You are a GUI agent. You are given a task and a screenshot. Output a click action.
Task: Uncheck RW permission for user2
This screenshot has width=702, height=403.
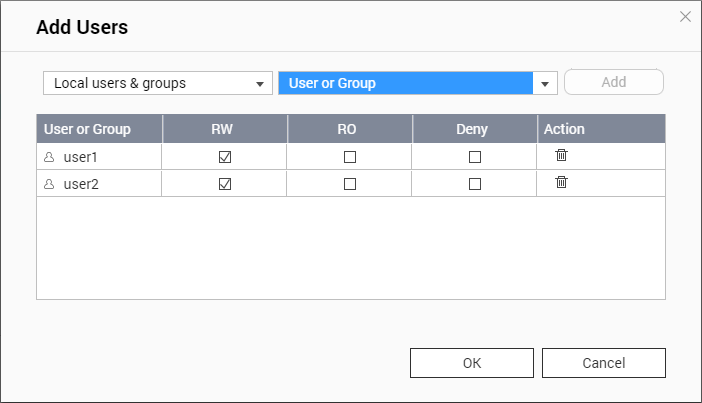tap(225, 184)
